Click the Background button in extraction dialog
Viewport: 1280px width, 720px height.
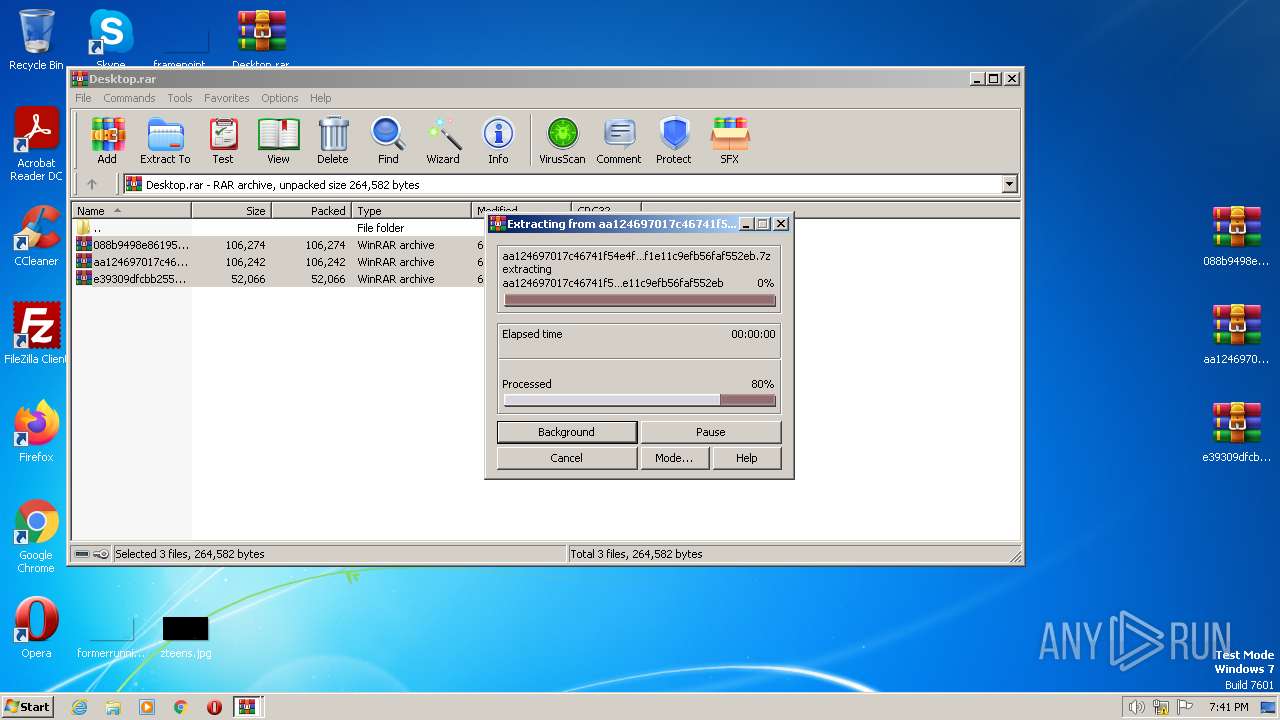coord(567,432)
